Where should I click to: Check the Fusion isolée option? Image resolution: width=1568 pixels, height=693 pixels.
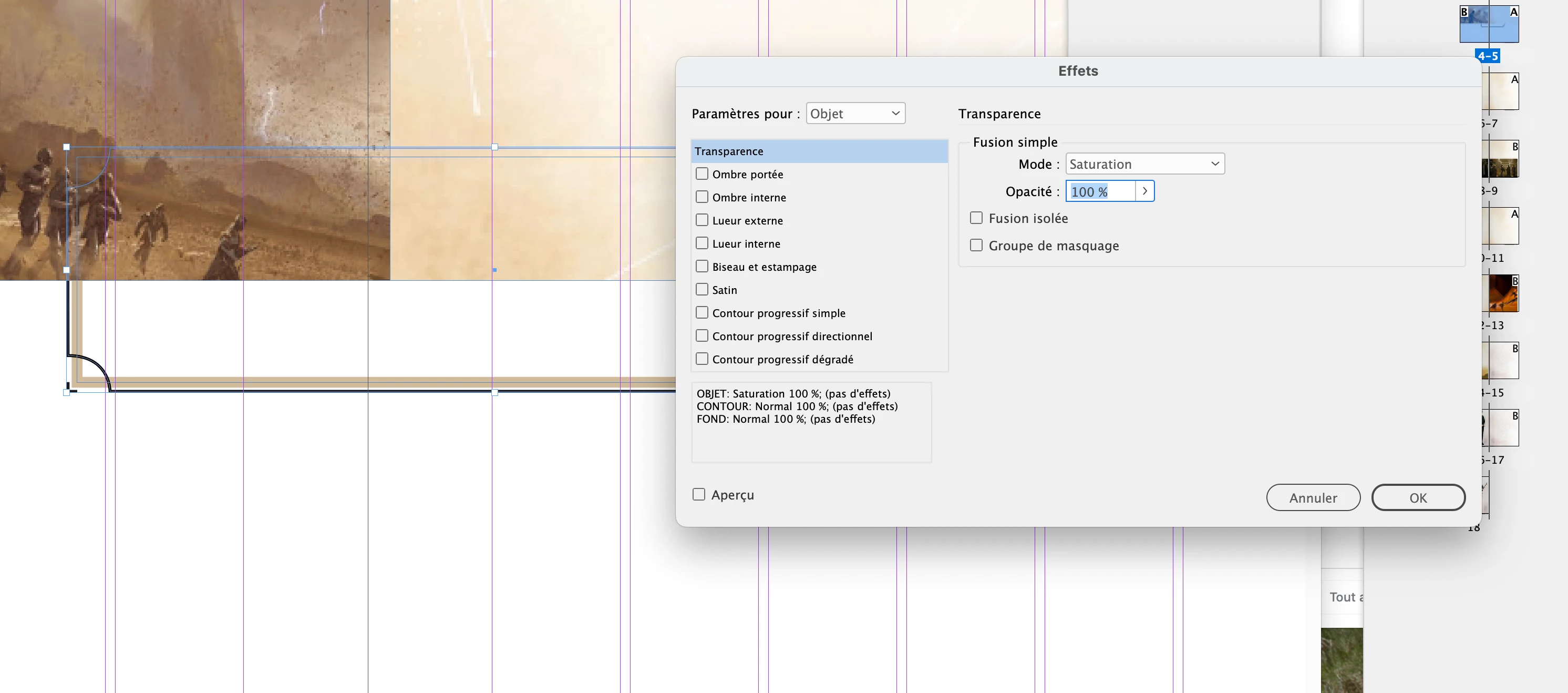(976, 218)
